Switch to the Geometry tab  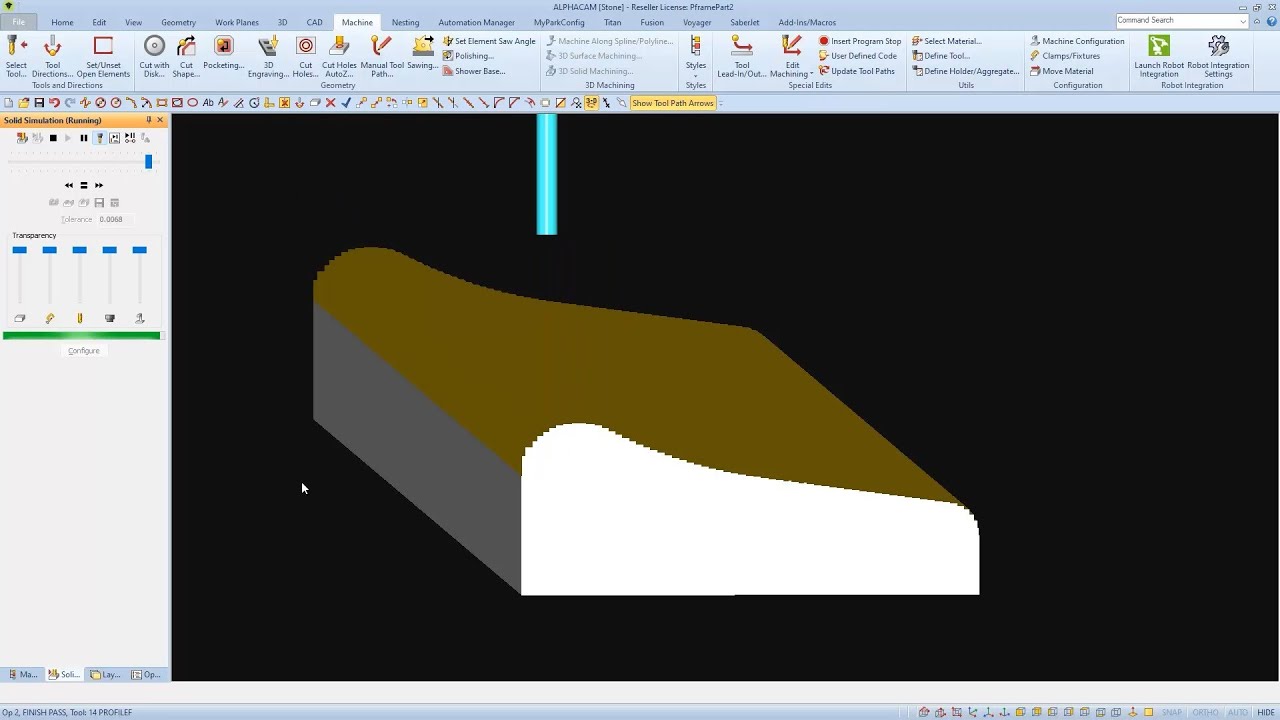(178, 22)
